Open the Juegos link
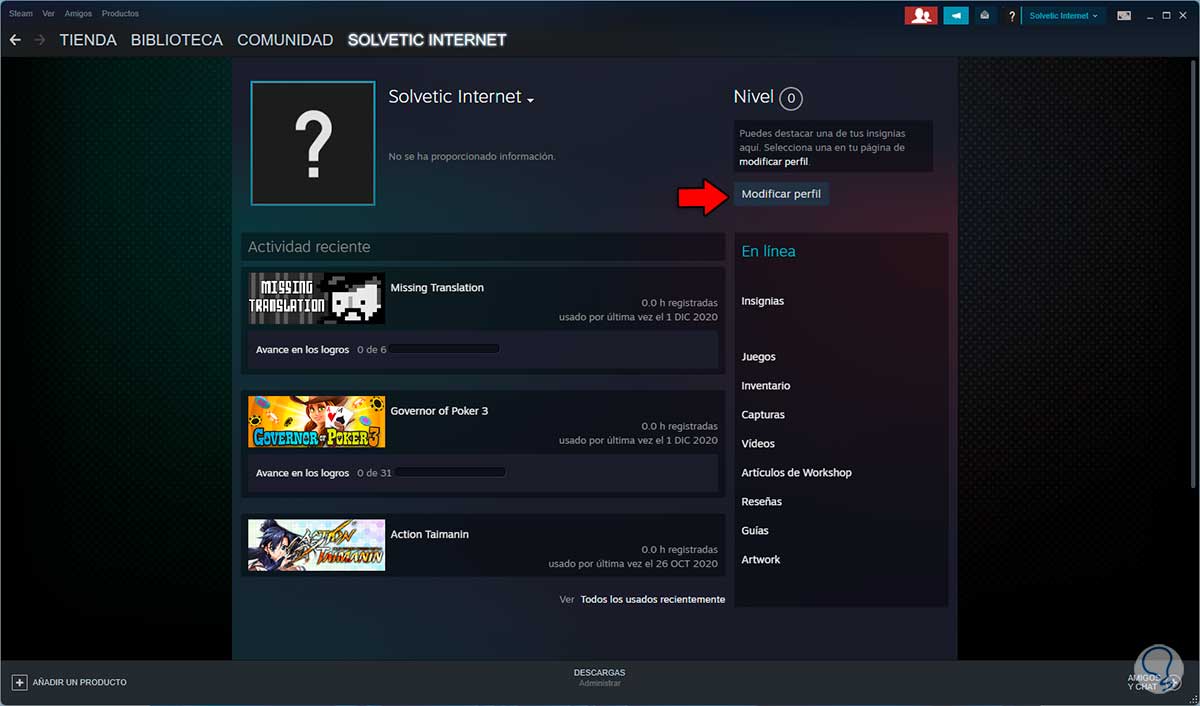 tap(759, 357)
